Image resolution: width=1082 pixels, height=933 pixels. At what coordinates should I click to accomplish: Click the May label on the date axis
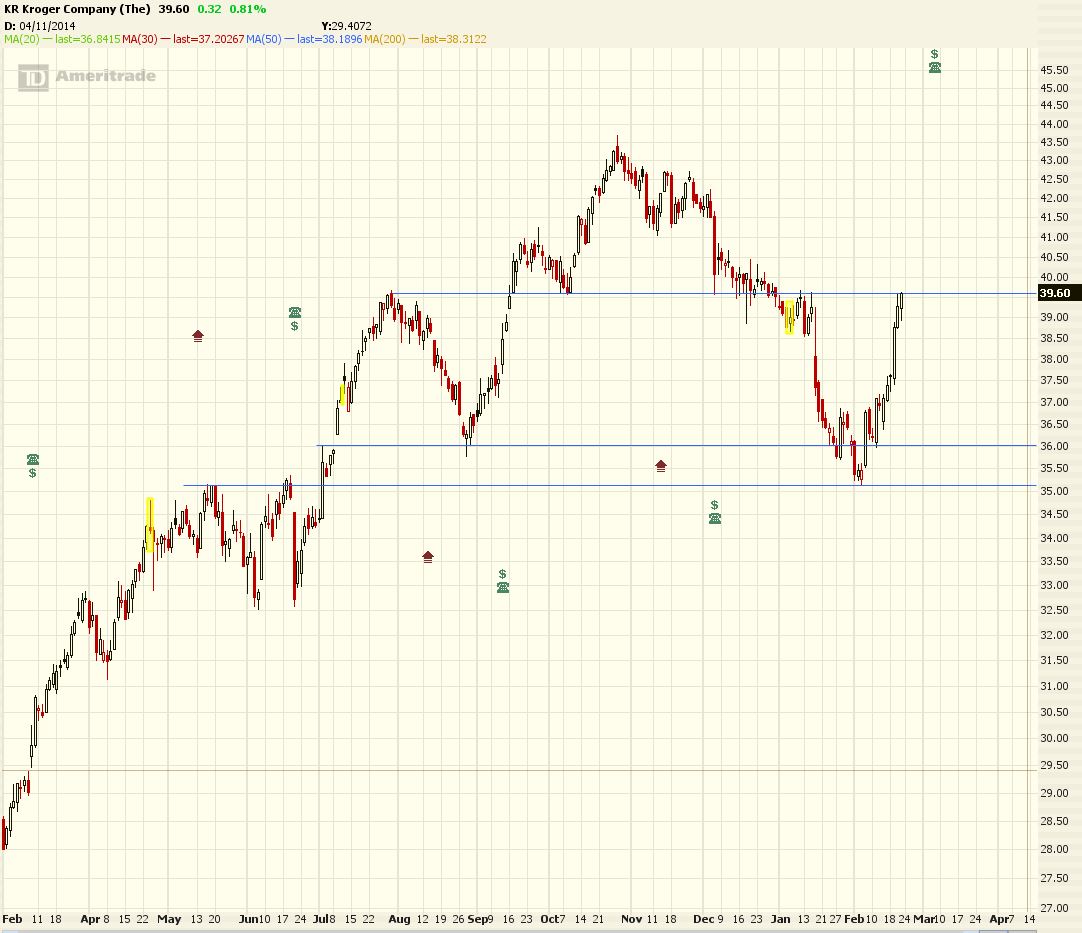click(x=169, y=919)
